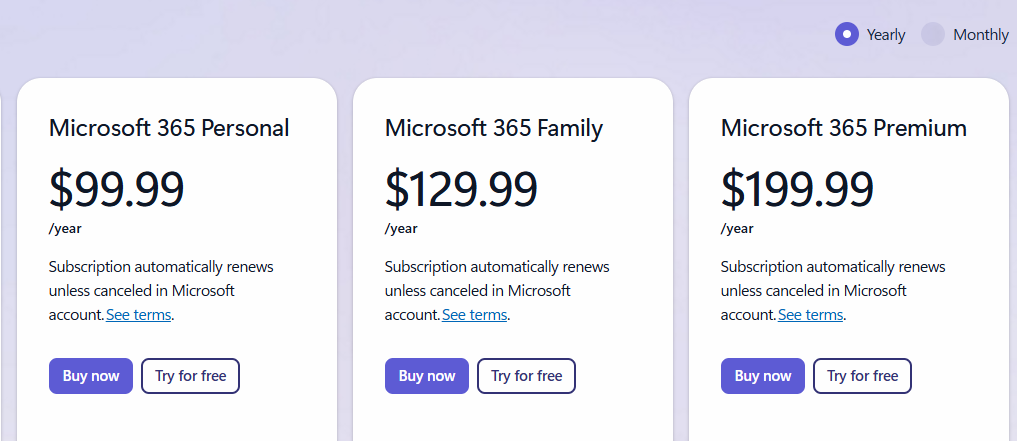Image resolution: width=1017 pixels, height=441 pixels.
Task: Select the Yearly billing radio button
Action: point(846,34)
